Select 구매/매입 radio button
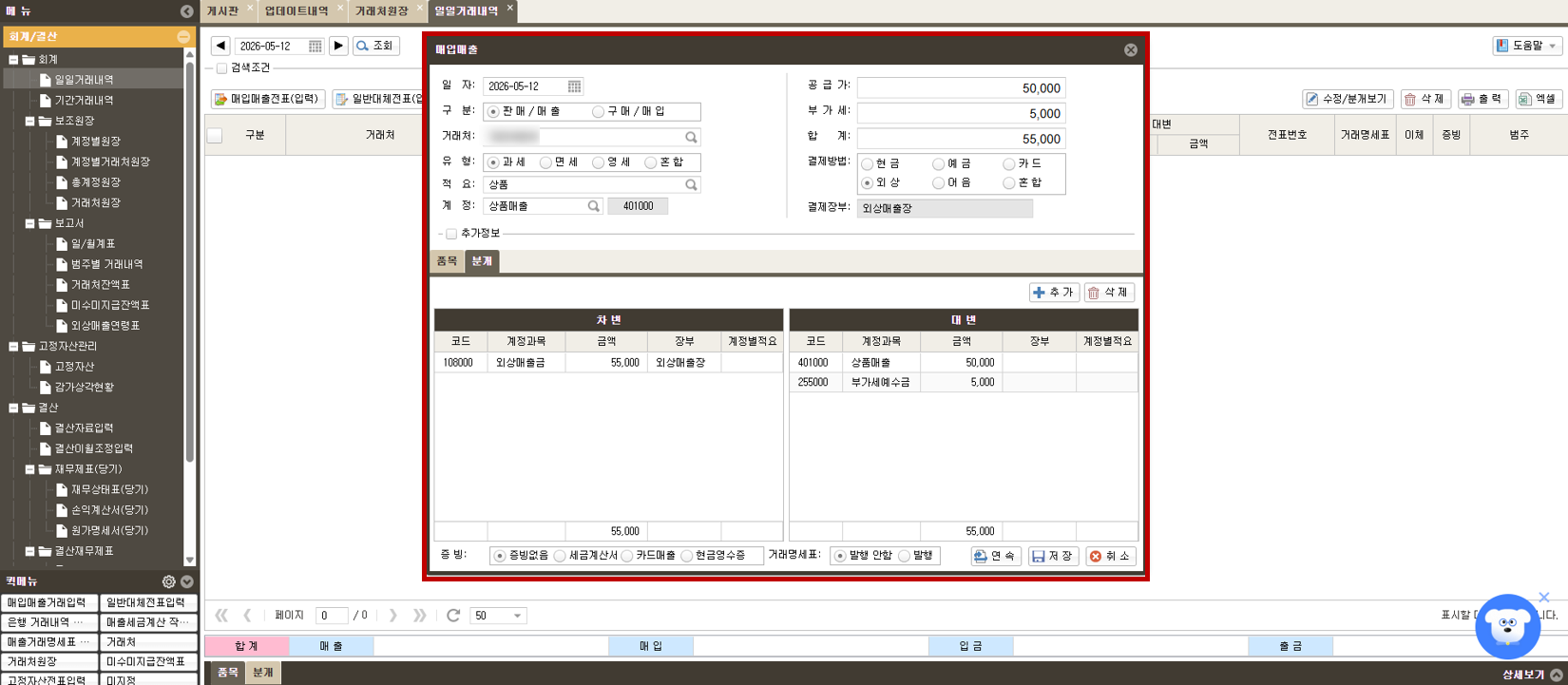 click(598, 112)
